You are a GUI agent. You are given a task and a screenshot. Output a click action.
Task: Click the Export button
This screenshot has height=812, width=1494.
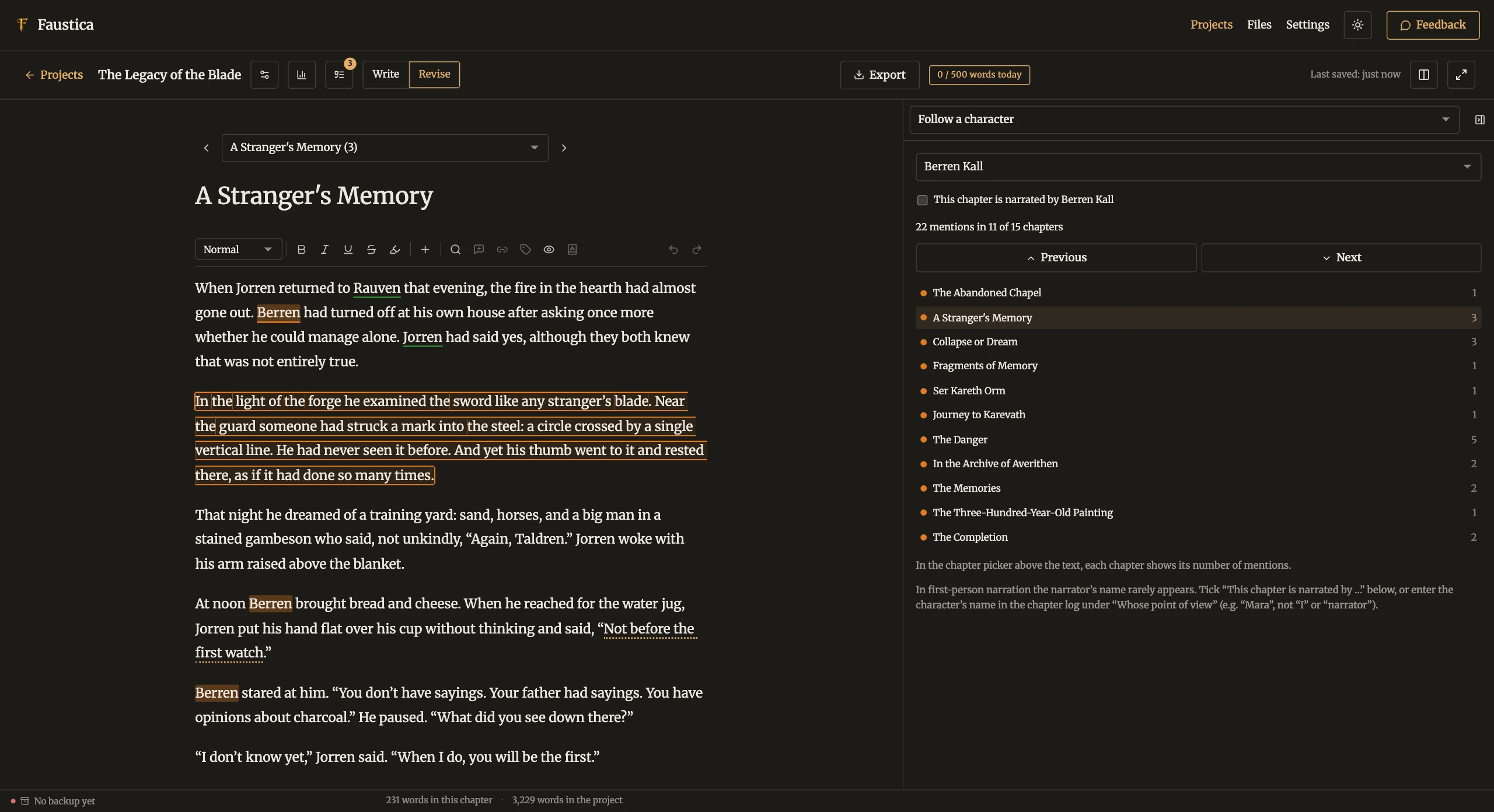[x=880, y=75]
